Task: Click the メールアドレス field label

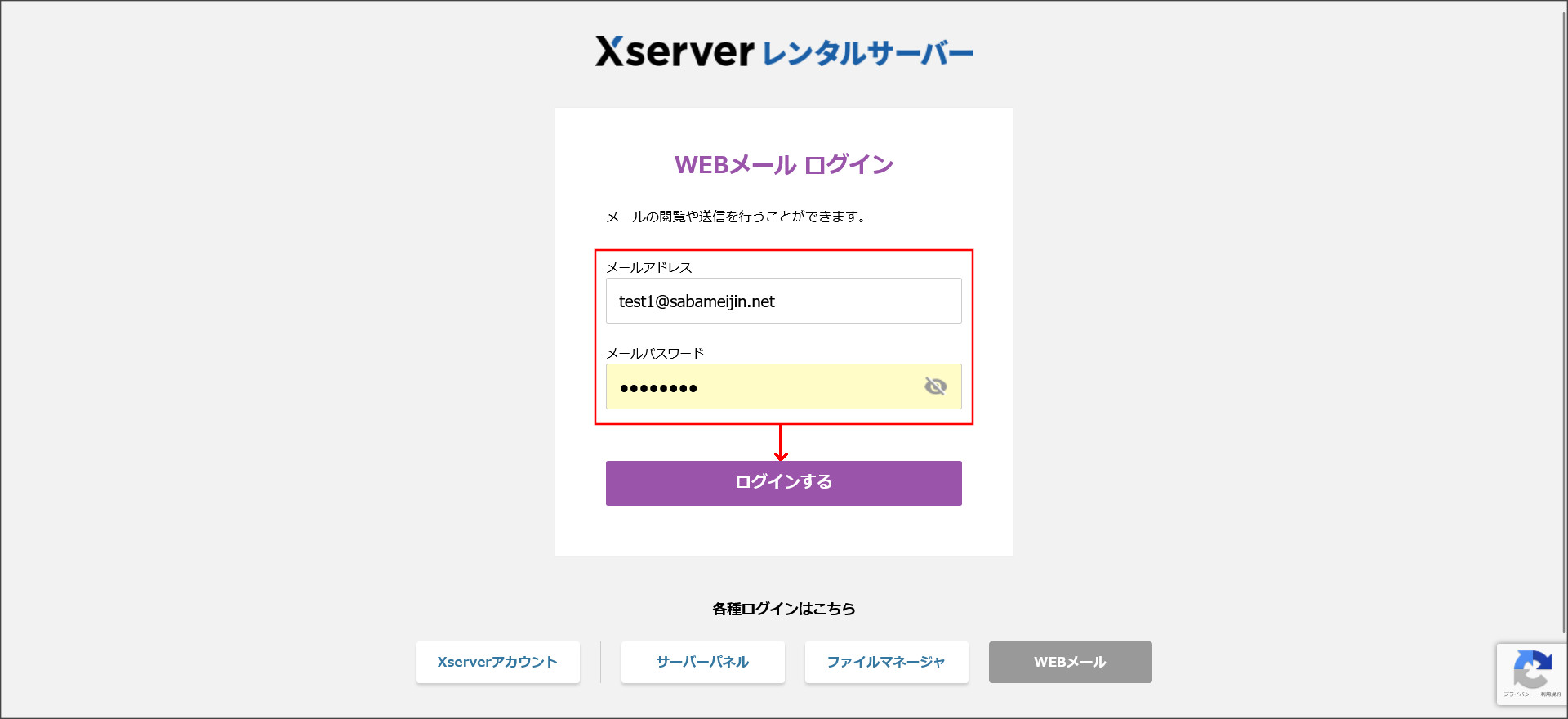Action: coord(648,267)
